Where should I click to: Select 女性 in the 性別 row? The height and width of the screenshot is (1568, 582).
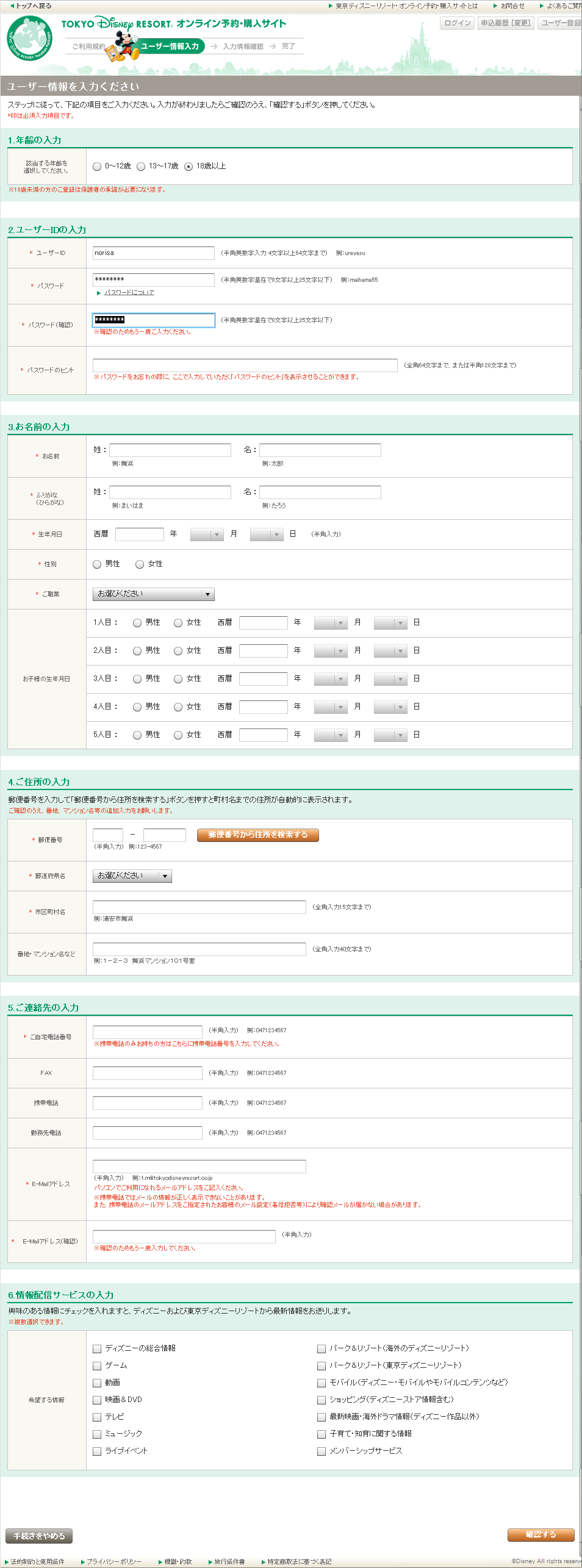coord(140,564)
